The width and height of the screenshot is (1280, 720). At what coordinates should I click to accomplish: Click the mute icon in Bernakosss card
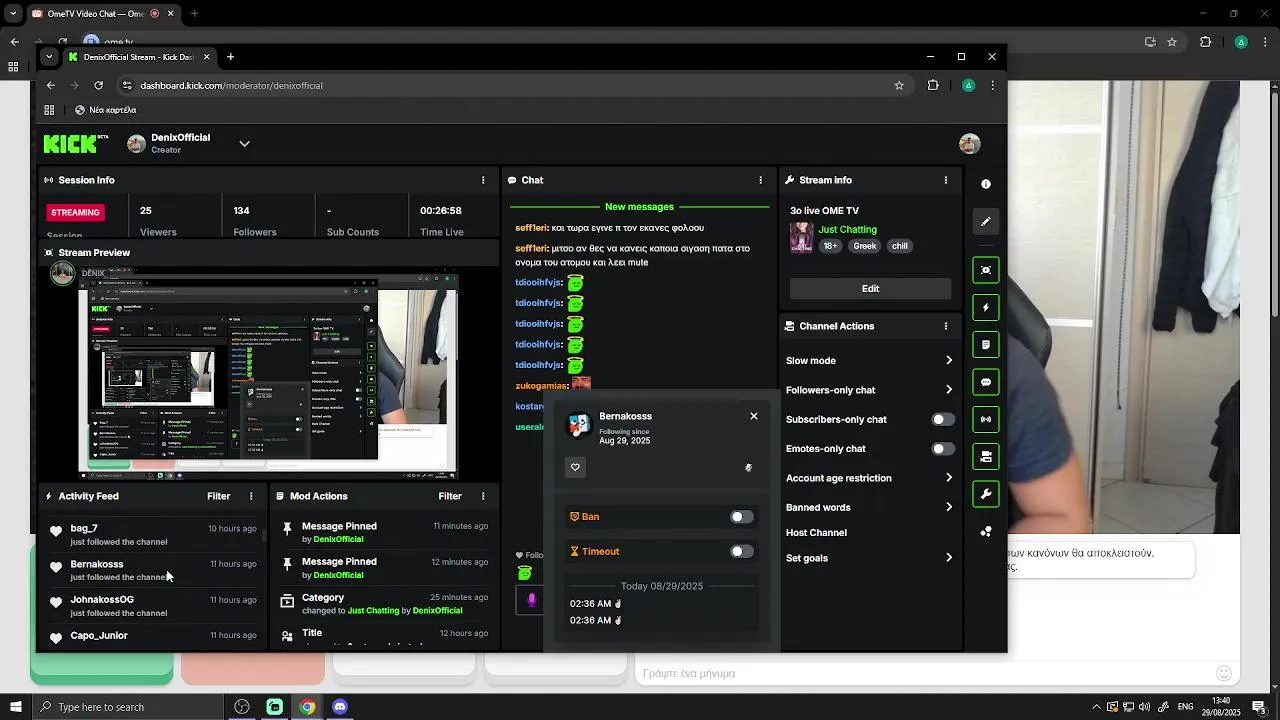(748, 467)
